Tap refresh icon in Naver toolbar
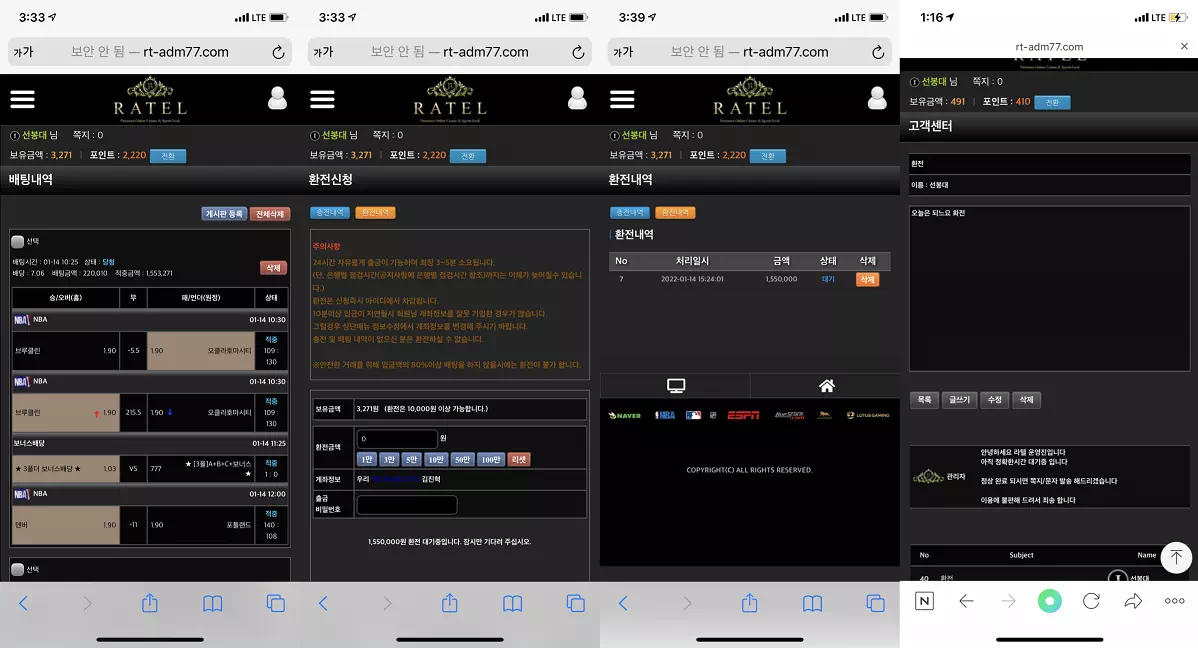 point(1091,601)
